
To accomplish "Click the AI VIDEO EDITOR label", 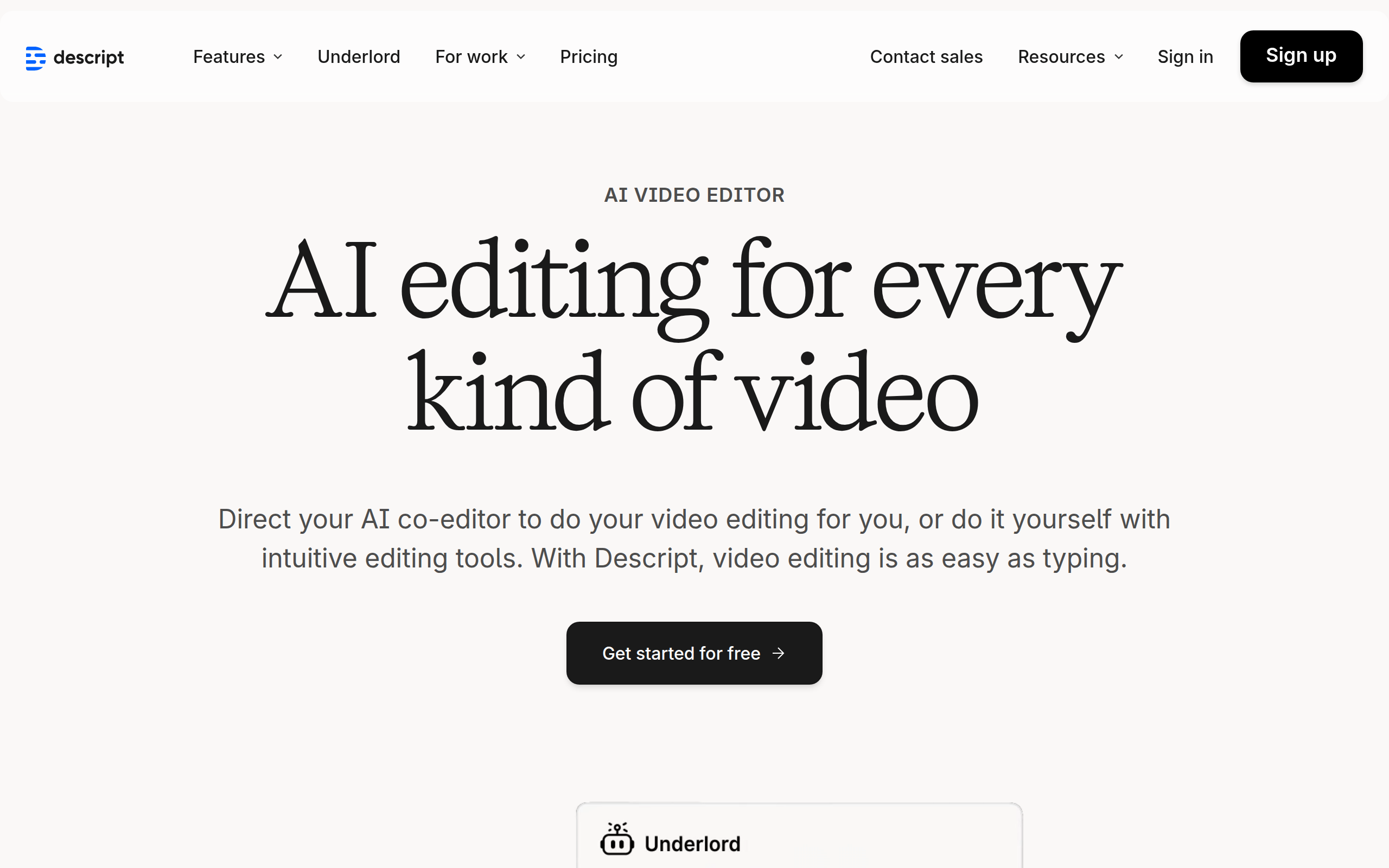I will point(694,195).
